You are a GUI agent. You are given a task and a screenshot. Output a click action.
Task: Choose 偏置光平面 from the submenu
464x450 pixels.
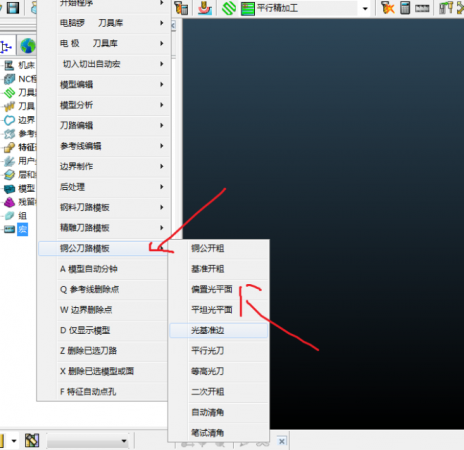pyautogui.click(x=219, y=289)
